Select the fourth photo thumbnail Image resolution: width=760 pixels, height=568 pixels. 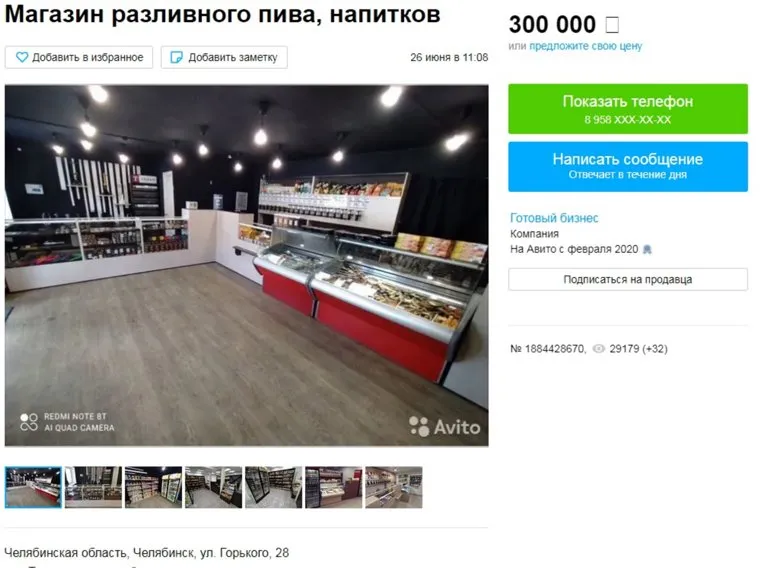(x=213, y=487)
